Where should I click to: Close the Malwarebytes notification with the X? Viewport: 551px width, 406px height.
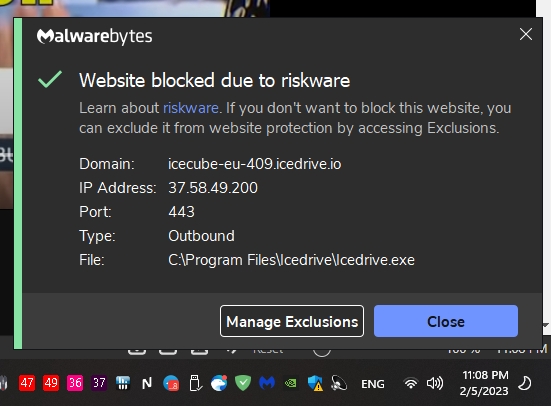526,34
